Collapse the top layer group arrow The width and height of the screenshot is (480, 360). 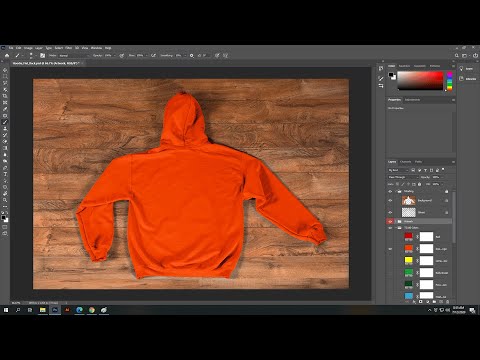(x=395, y=191)
